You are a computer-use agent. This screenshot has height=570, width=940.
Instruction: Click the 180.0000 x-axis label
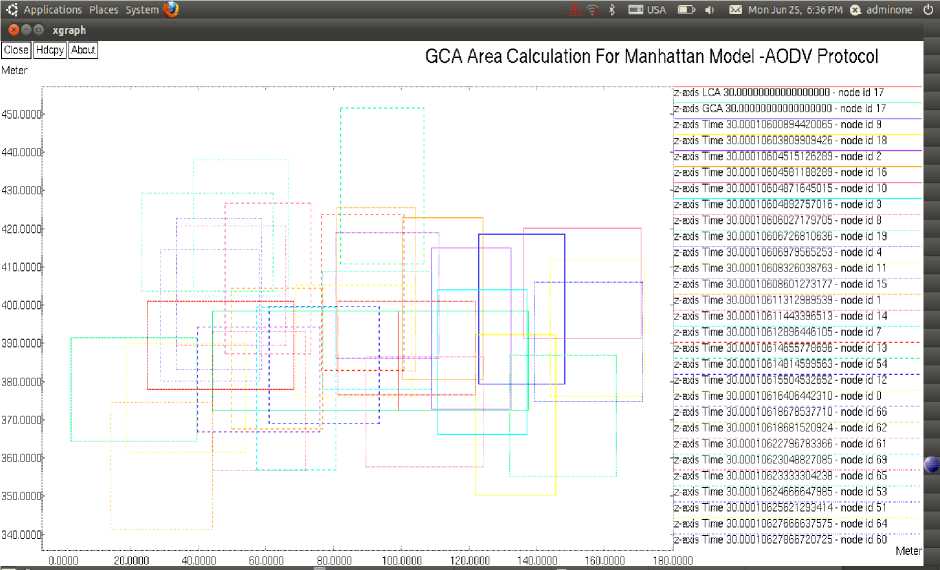[x=673, y=561]
